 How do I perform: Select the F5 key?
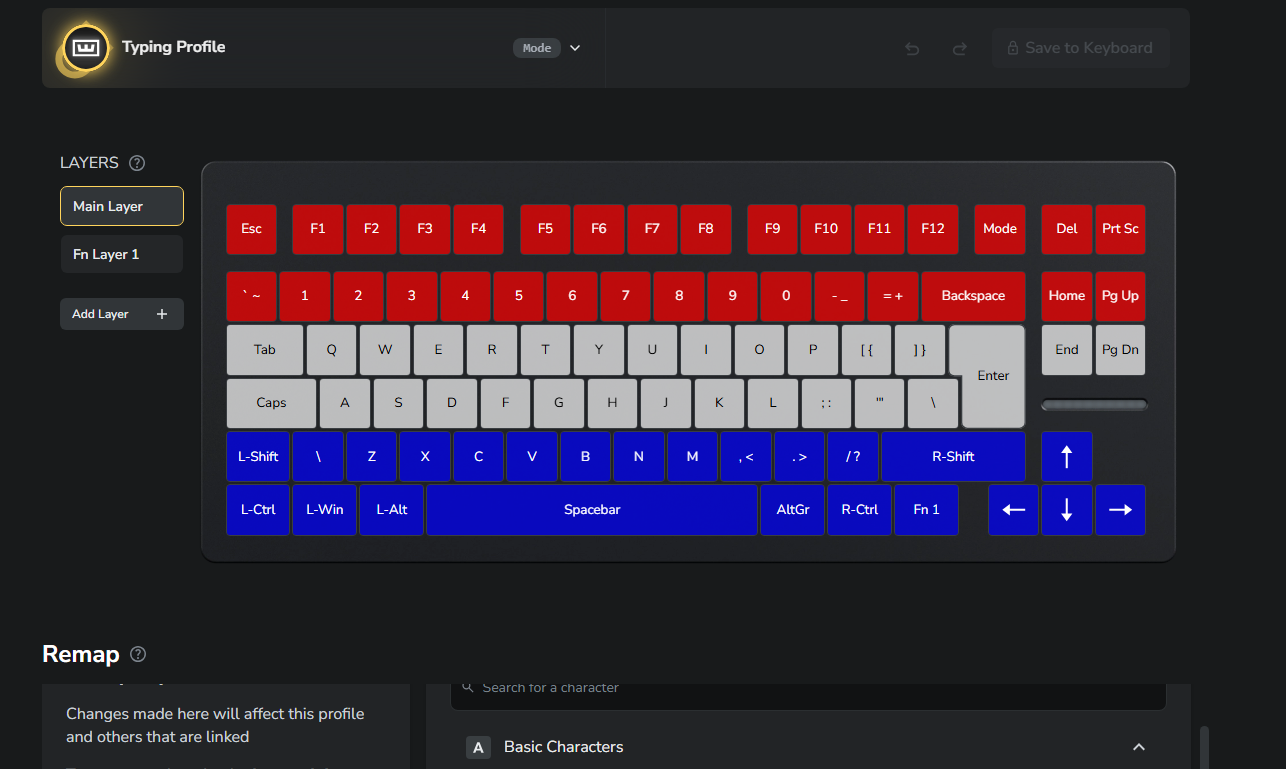pyautogui.click(x=545, y=229)
